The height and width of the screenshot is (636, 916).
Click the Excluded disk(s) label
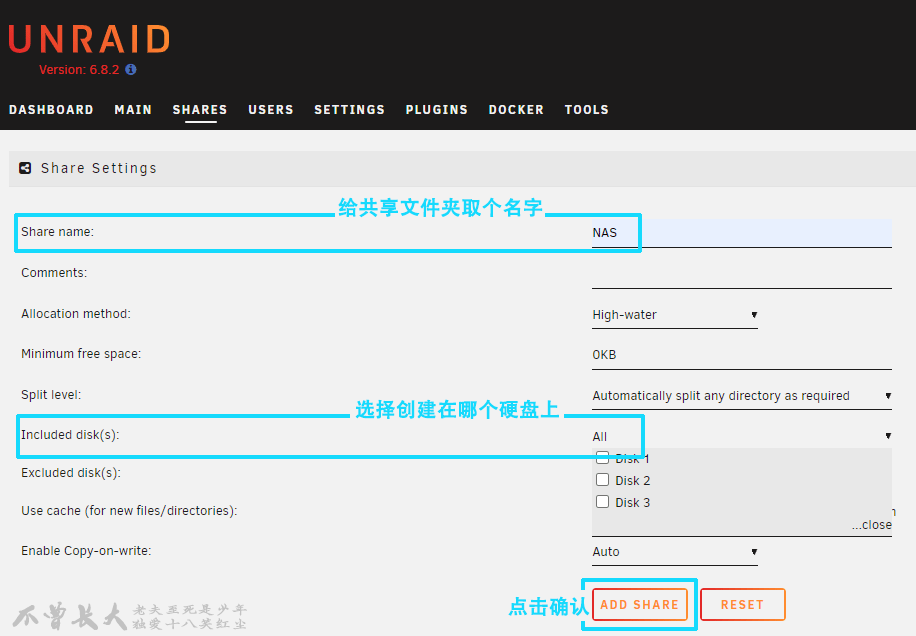(x=71, y=473)
